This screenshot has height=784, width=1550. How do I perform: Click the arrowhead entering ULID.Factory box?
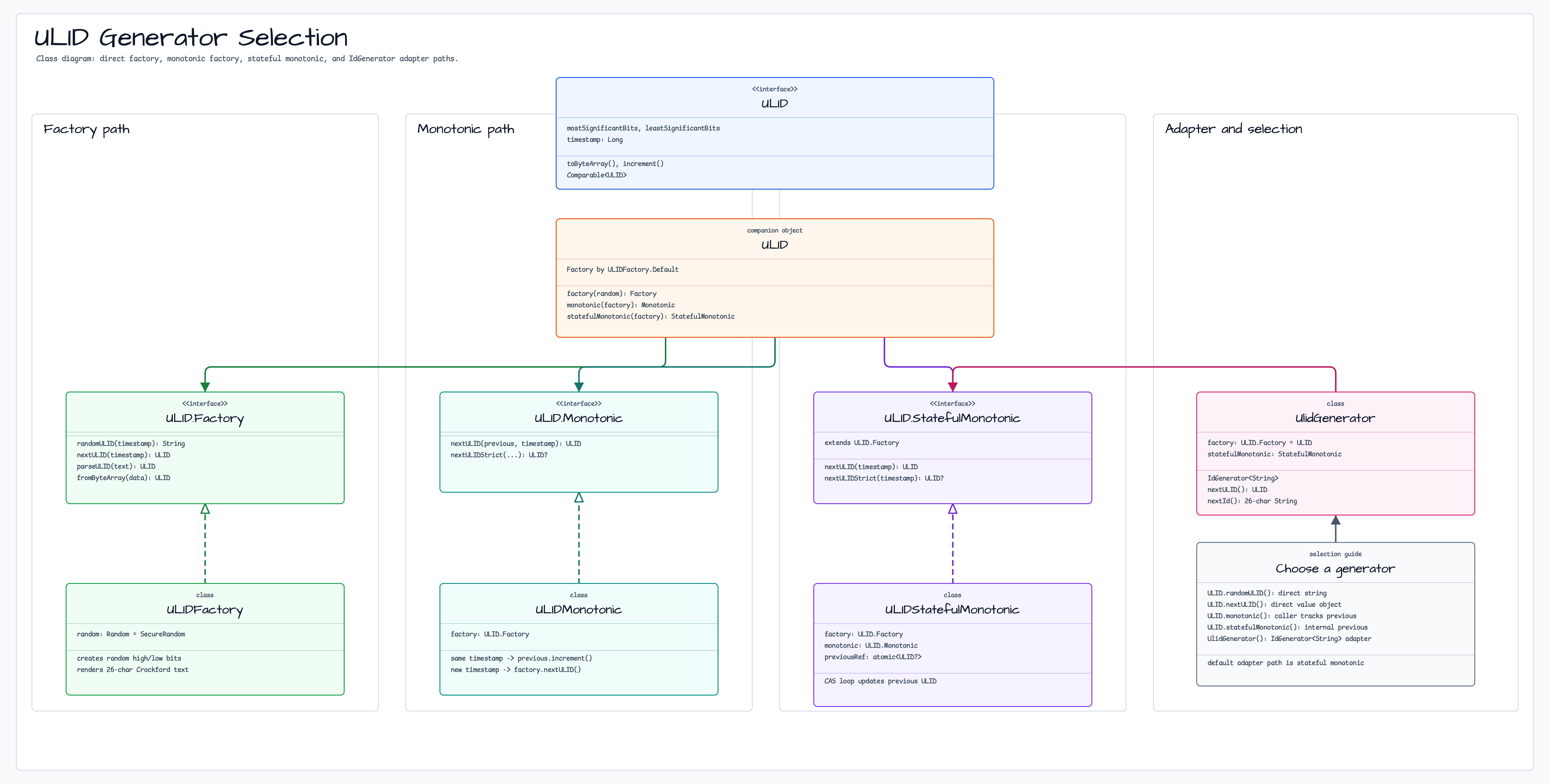point(205,387)
